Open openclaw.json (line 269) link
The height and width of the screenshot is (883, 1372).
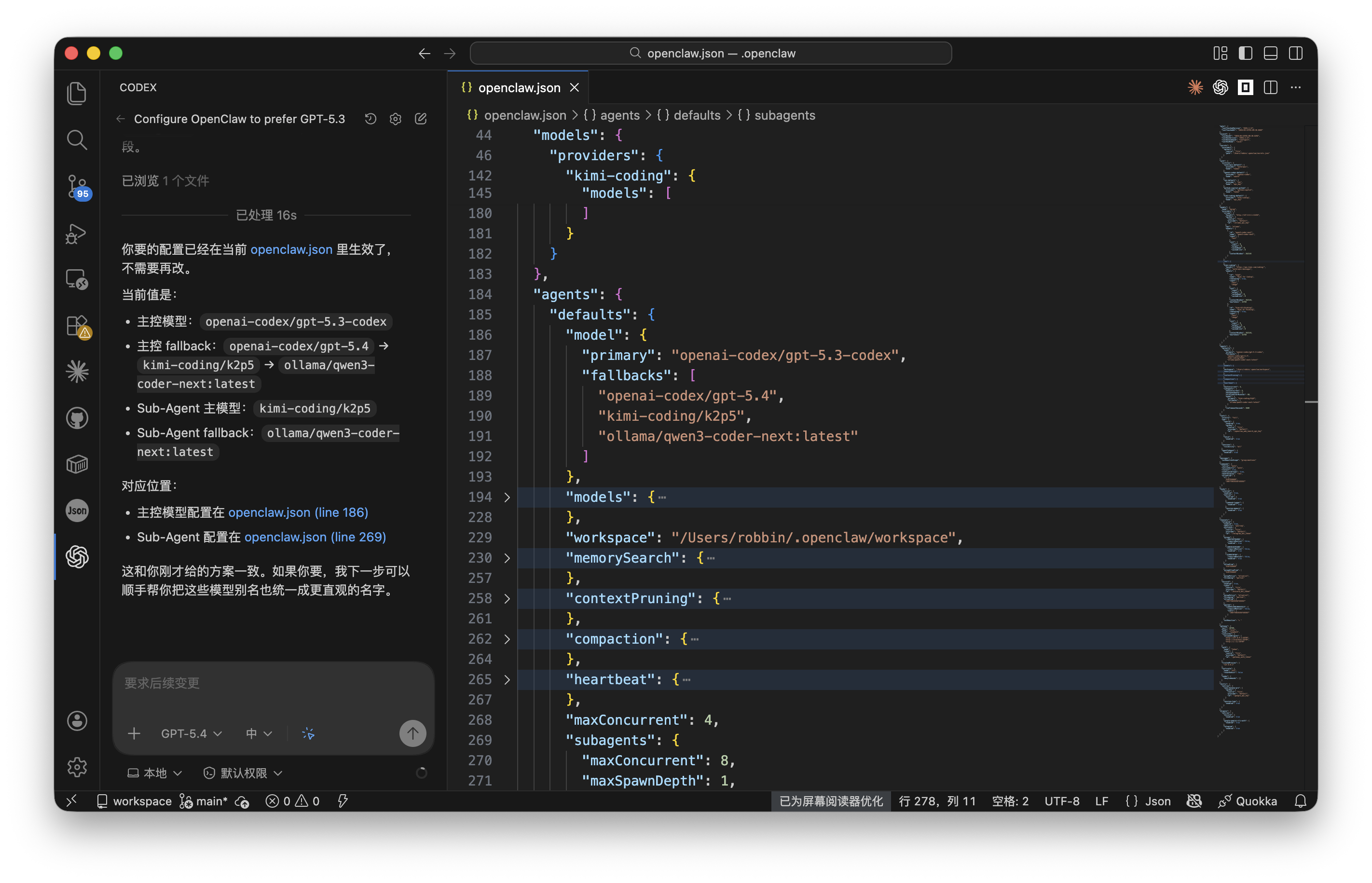coord(315,537)
